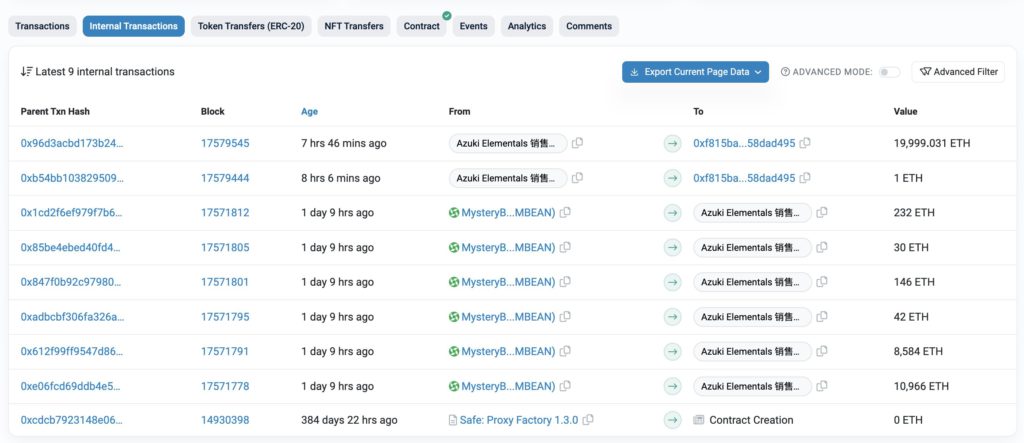Copy Azuki Elementals address in 146 ETH row
Image resolution: width=1024 pixels, height=443 pixels.
point(822,282)
